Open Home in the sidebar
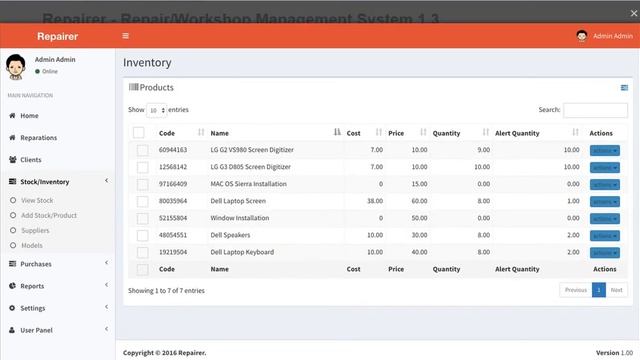 click(29, 116)
